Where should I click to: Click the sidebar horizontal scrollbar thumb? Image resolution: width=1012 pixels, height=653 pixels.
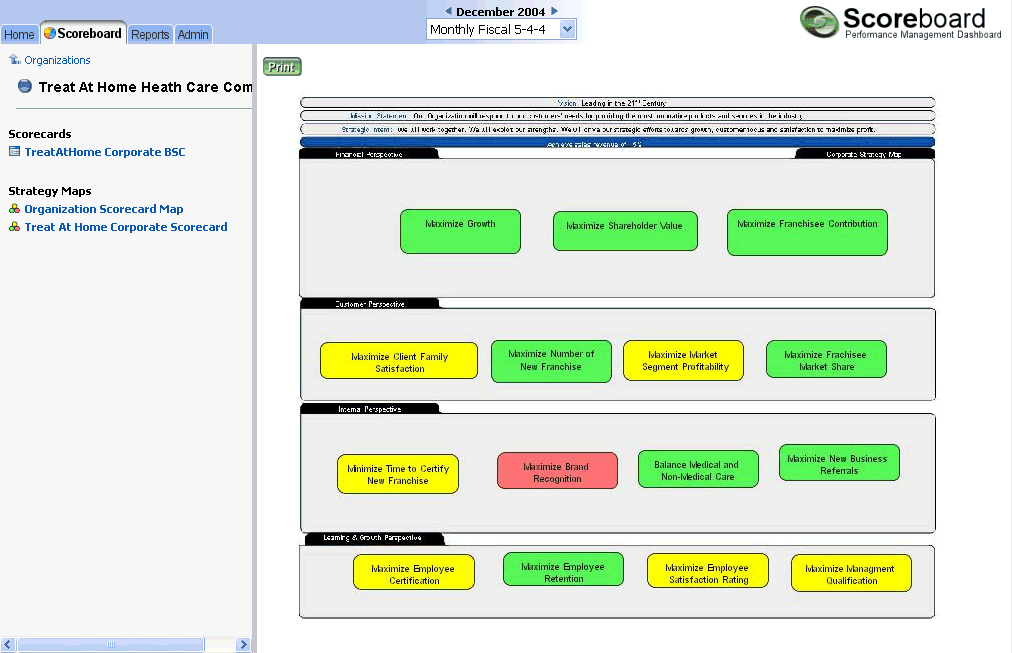[110, 644]
